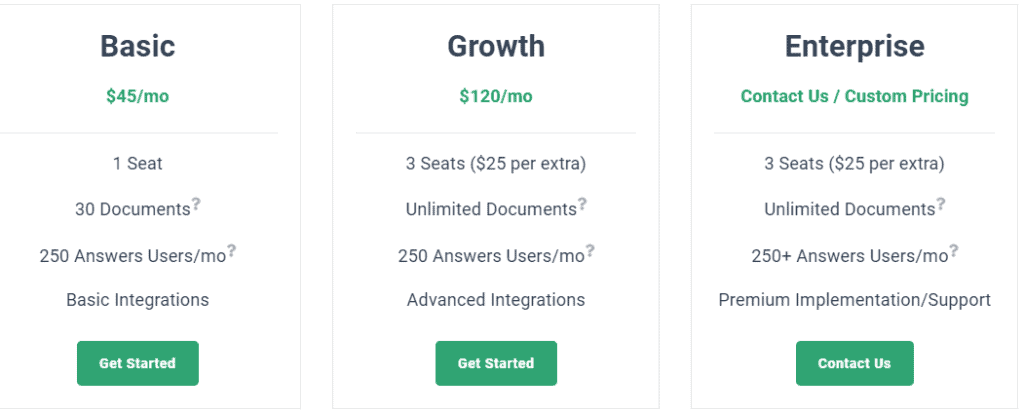Click the Premium Implementation/Support text
This screenshot has width=1024, height=413.
(854, 299)
